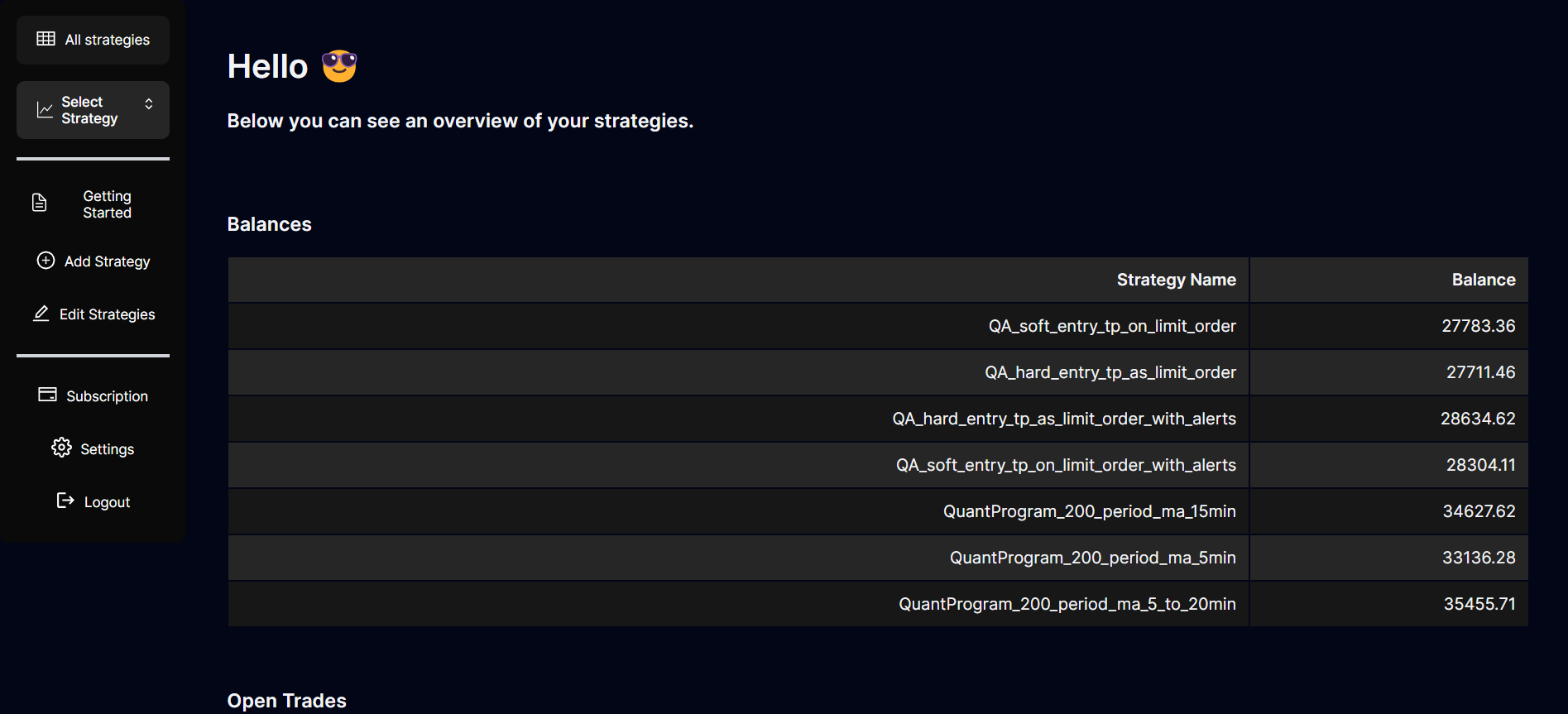Click the Logout arrow icon

[x=65, y=501]
